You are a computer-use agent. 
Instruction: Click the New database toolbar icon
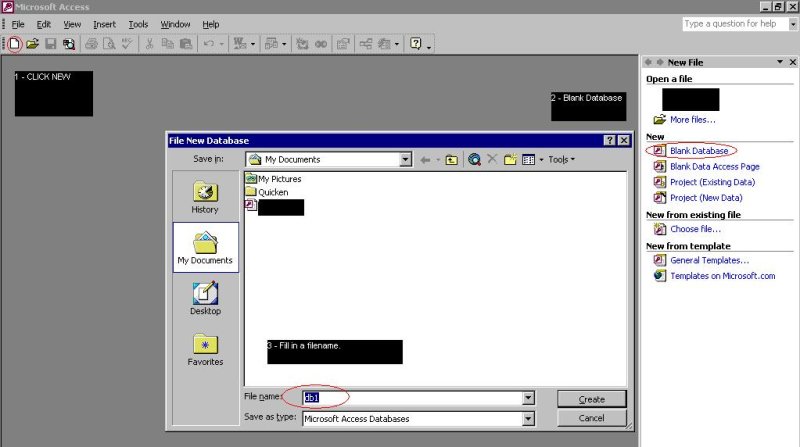coord(14,44)
